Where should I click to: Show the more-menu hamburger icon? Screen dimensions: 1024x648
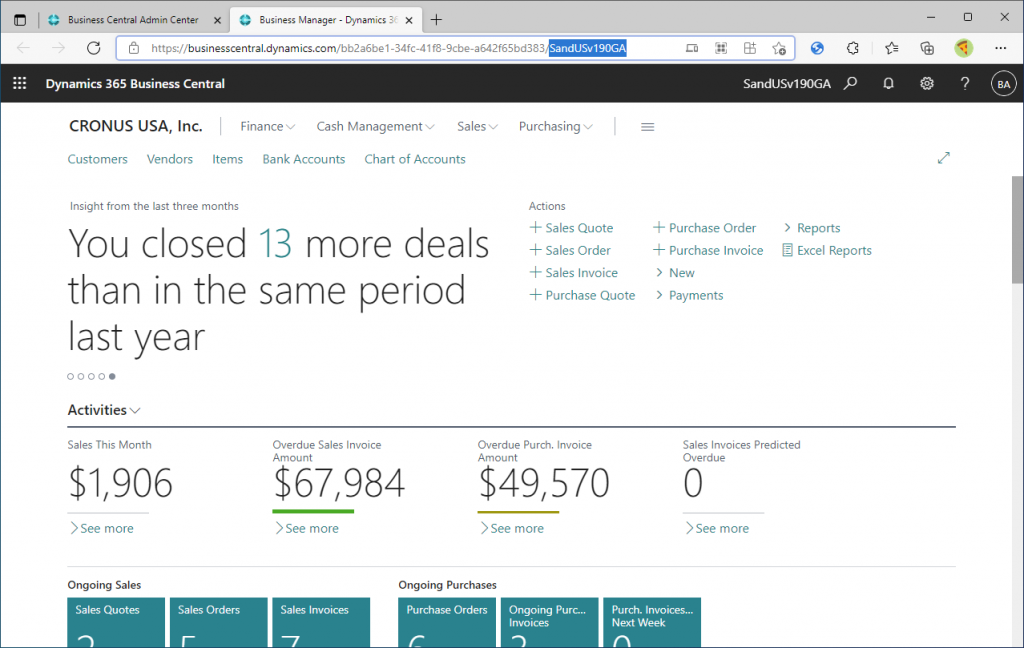pos(647,127)
